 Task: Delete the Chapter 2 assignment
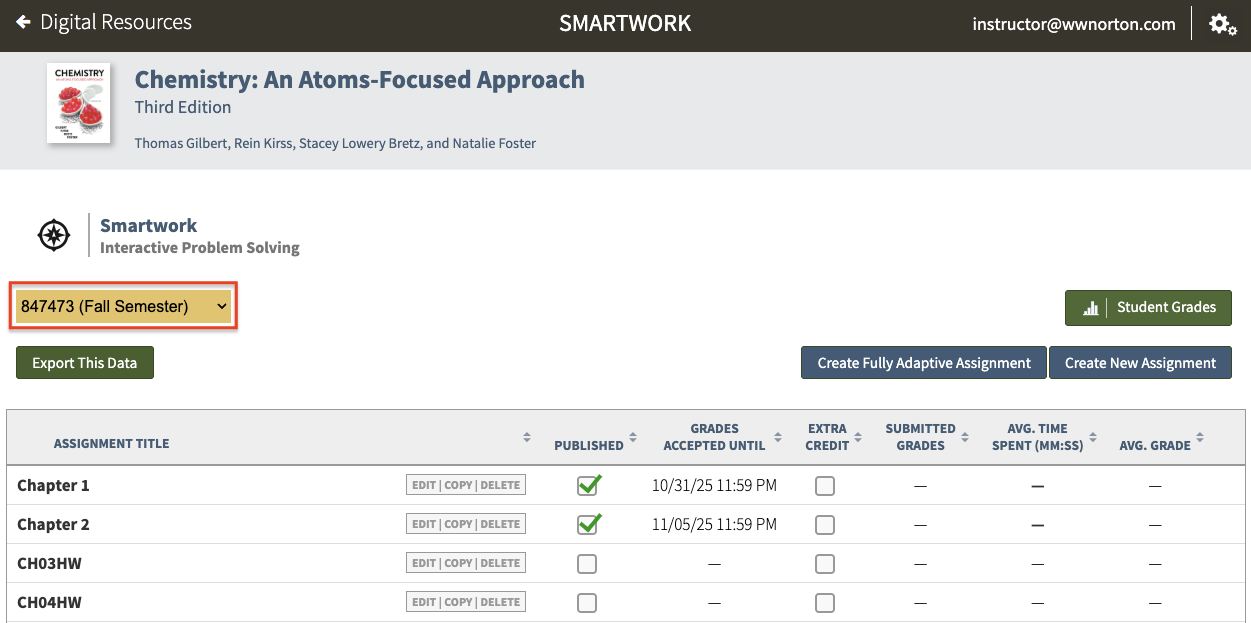(500, 524)
